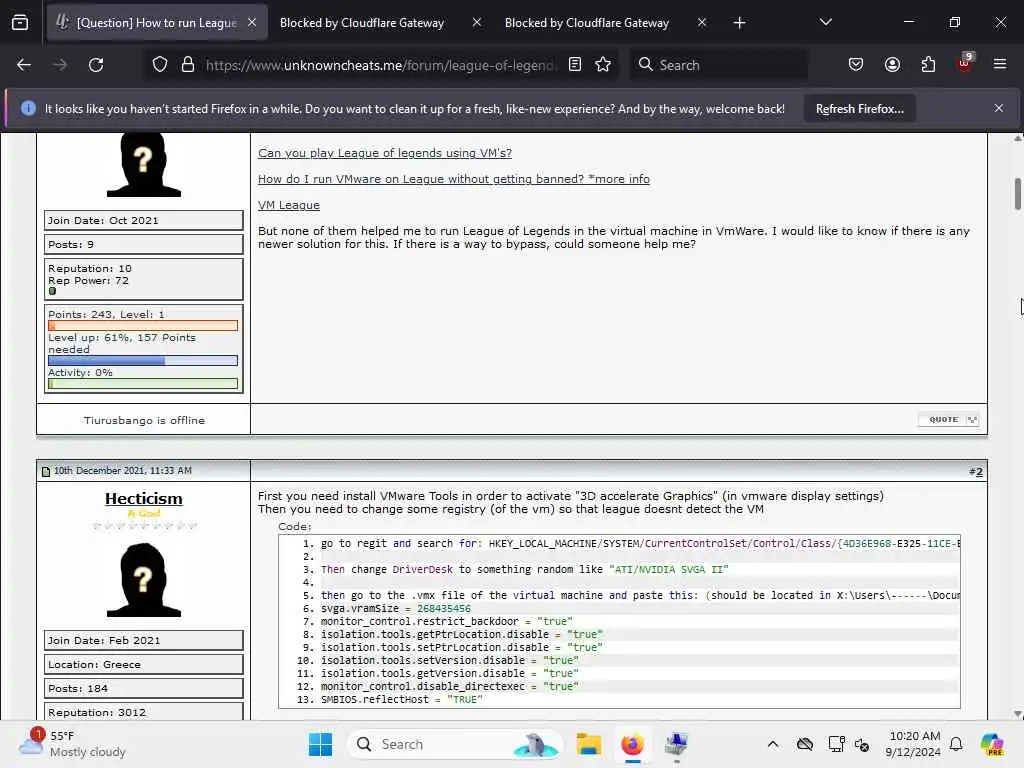Open Hecticism user profile link

(144, 498)
